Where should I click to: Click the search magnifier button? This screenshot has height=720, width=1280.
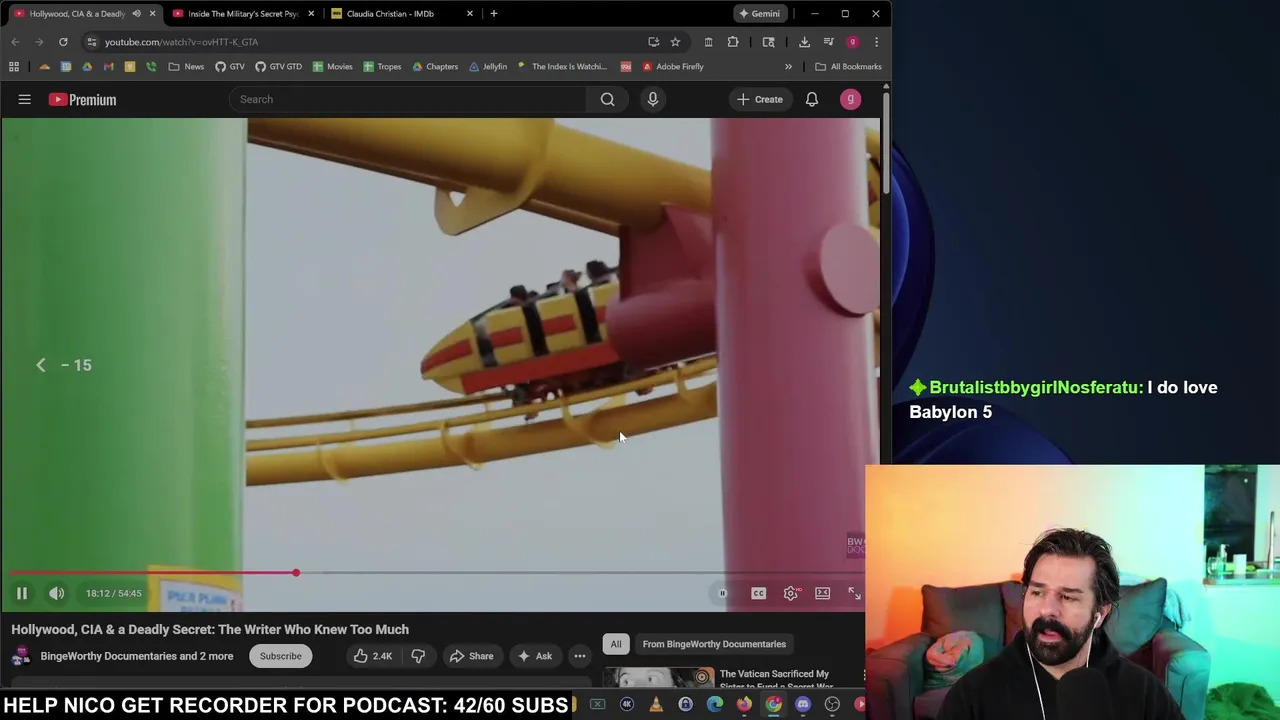(607, 99)
